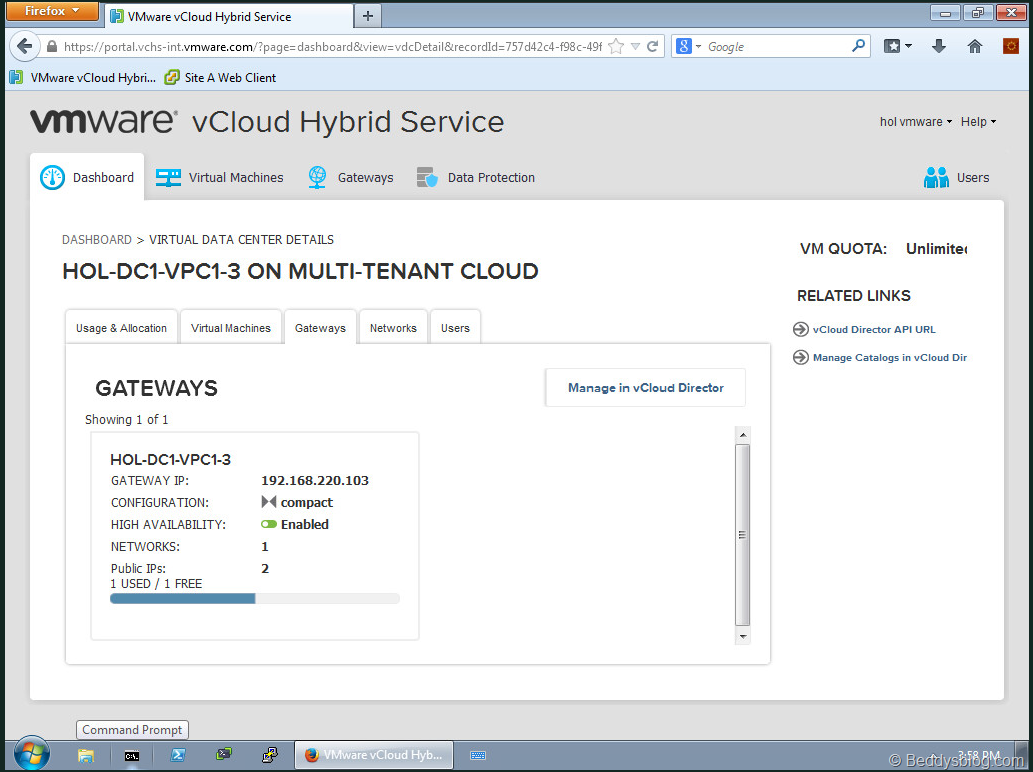
Task: Open the Virtual Machines monitor icon
Action: coord(168,178)
